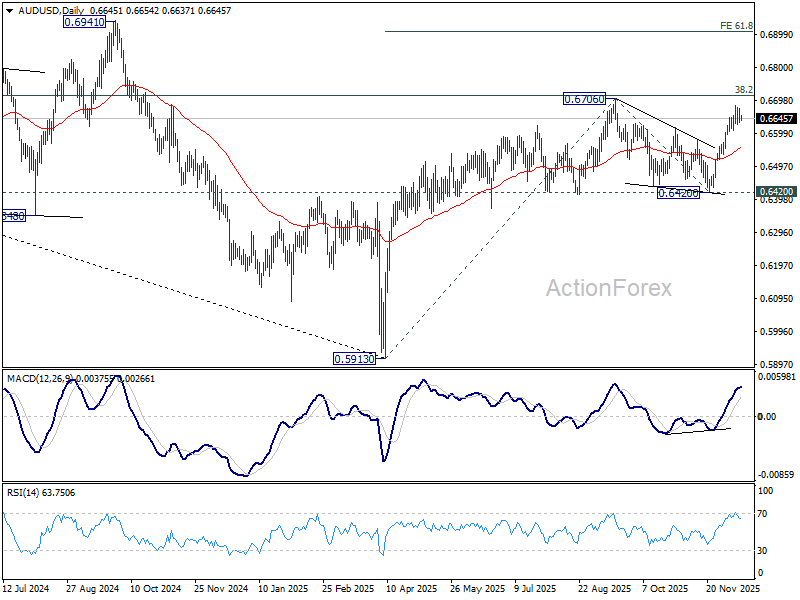Image resolution: width=800 pixels, height=600 pixels.
Task: Click the 0.67060 peak price label
Action: point(585,99)
